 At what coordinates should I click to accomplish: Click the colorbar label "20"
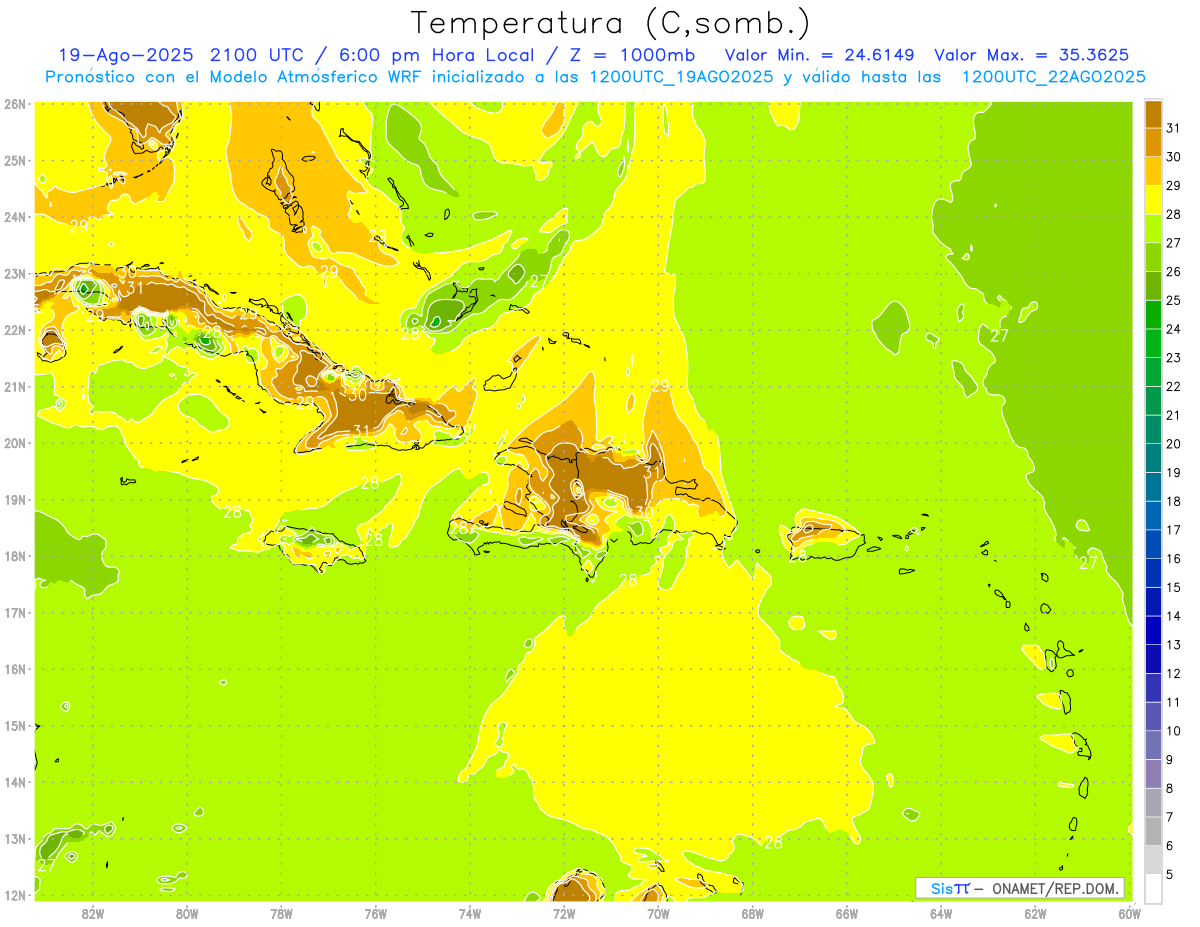pyautogui.click(x=1174, y=444)
